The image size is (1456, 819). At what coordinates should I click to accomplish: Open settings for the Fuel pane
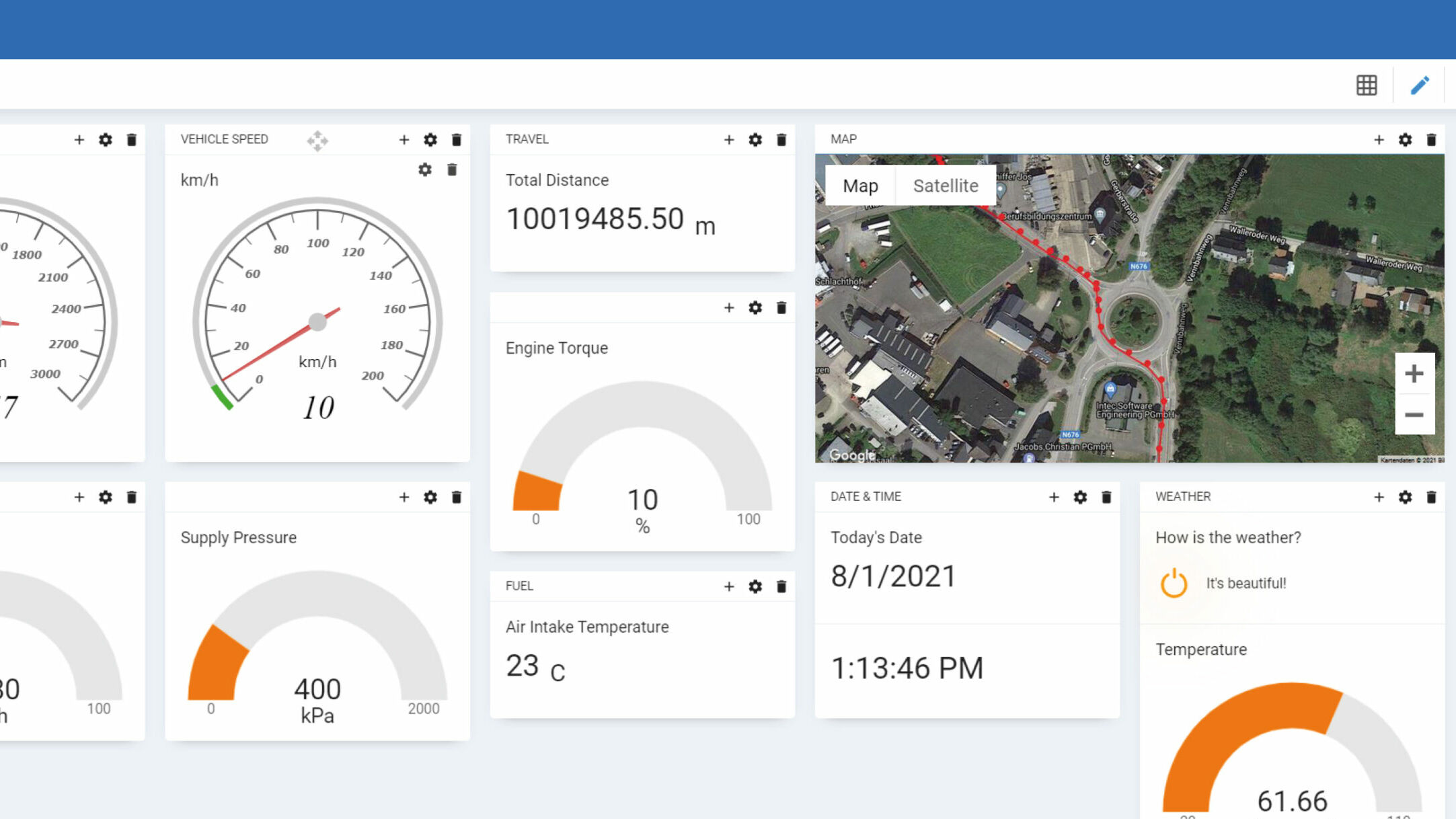[755, 586]
